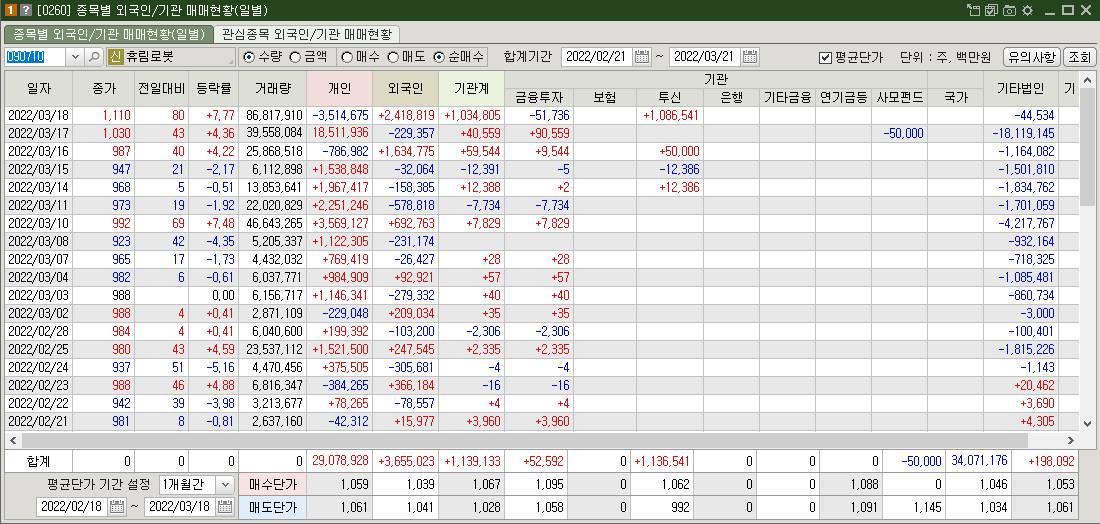Click the horizontal scrollbar right arrow
The image size is (1100, 524).
[x=1071, y=441]
